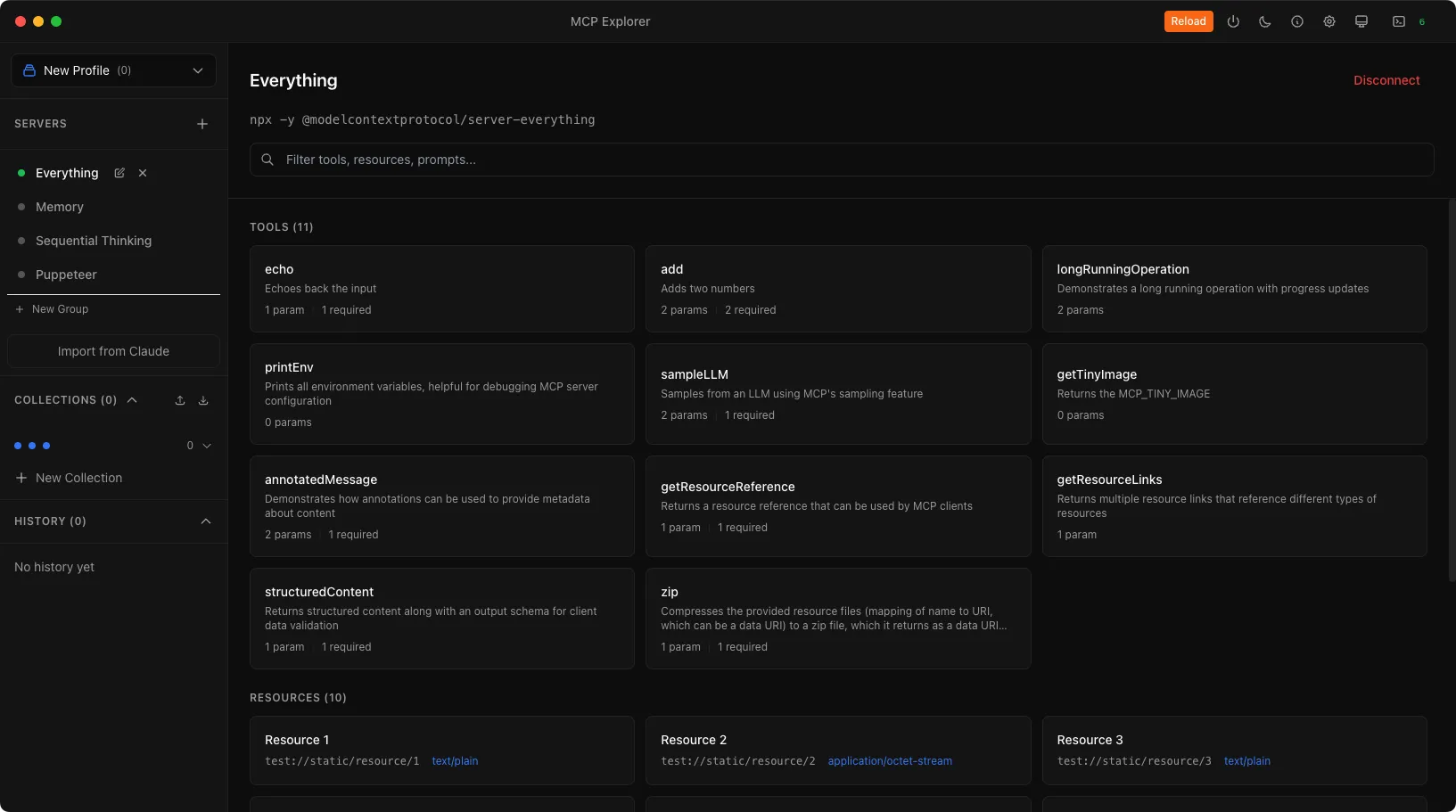
Task: Select the Puppeteer server
Action: pyautogui.click(x=66, y=275)
